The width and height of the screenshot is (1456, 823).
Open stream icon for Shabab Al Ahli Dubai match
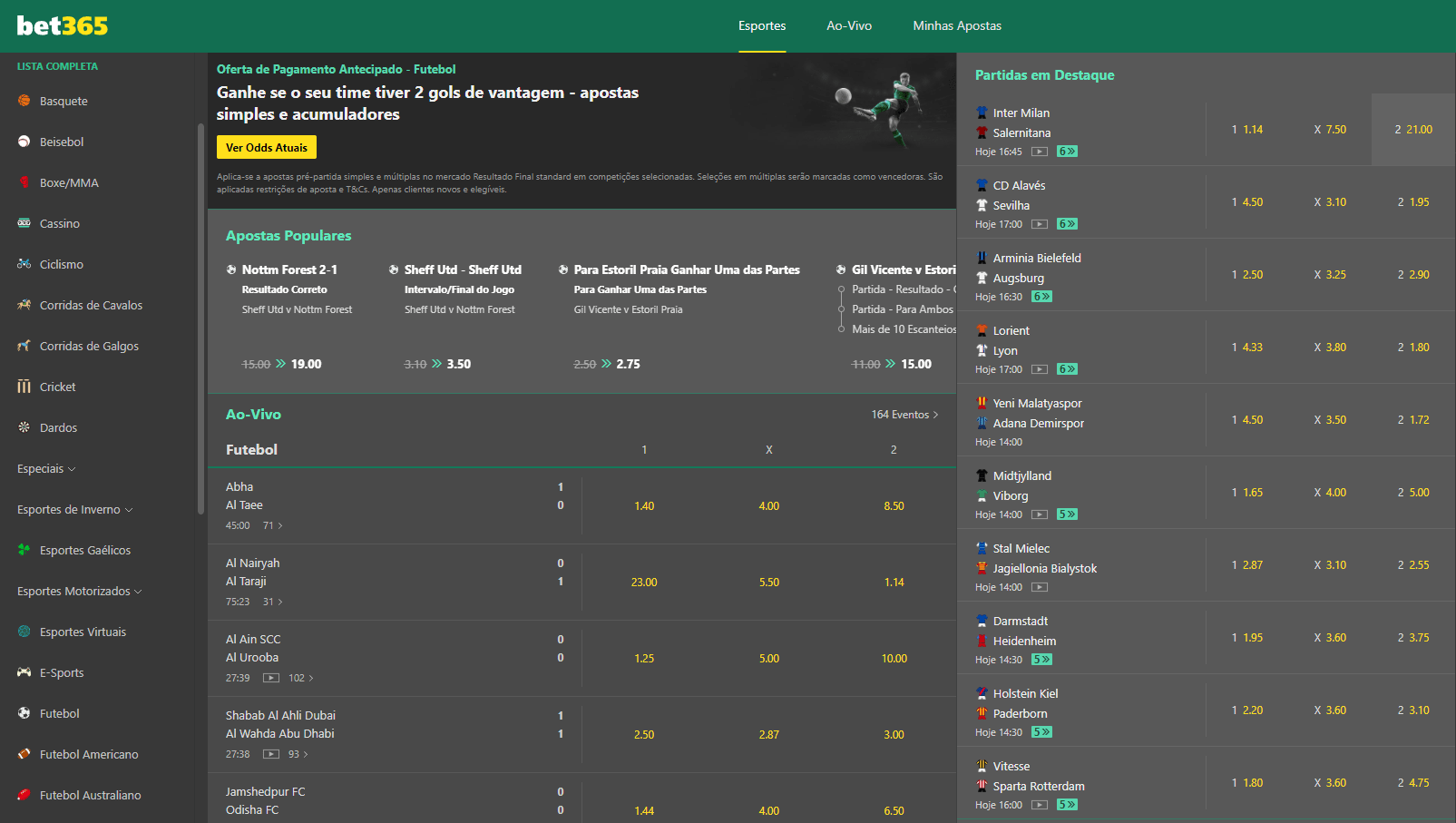coord(271,754)
